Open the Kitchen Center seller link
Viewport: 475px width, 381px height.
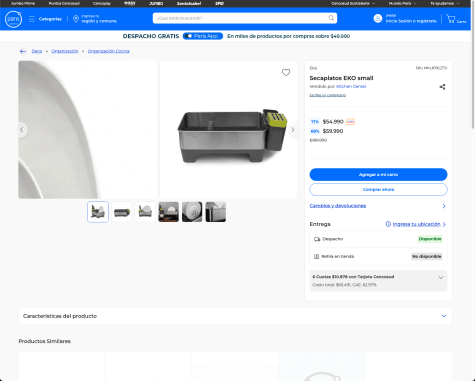[351, 86]
